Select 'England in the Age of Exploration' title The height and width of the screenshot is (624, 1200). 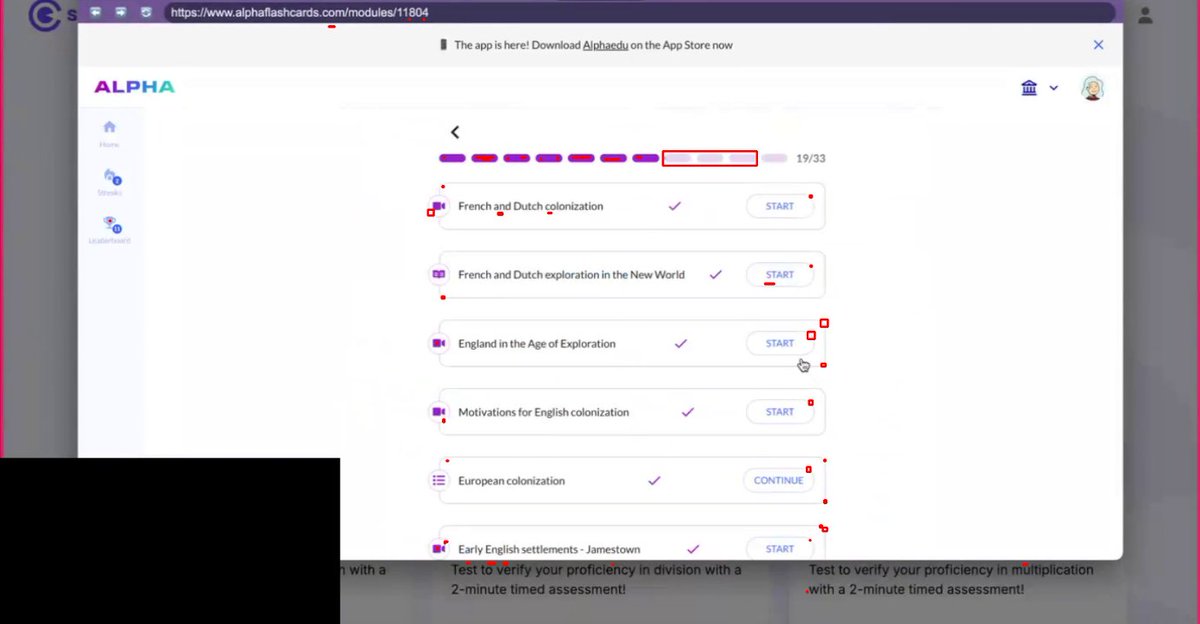pyautogui.click(x=537, y=343)
